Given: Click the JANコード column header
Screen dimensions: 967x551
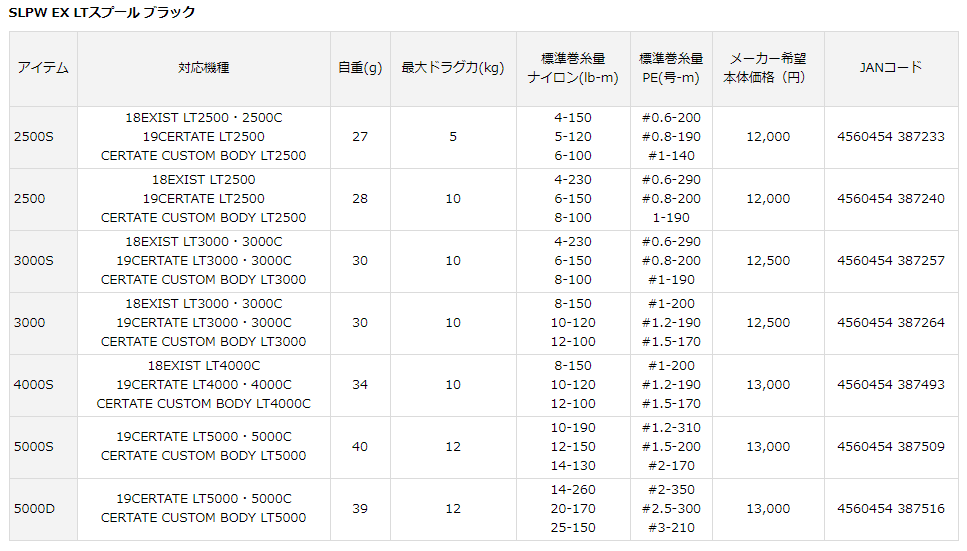Looking at the screenshot, I should pyautogui.click(x=891, y=67).
